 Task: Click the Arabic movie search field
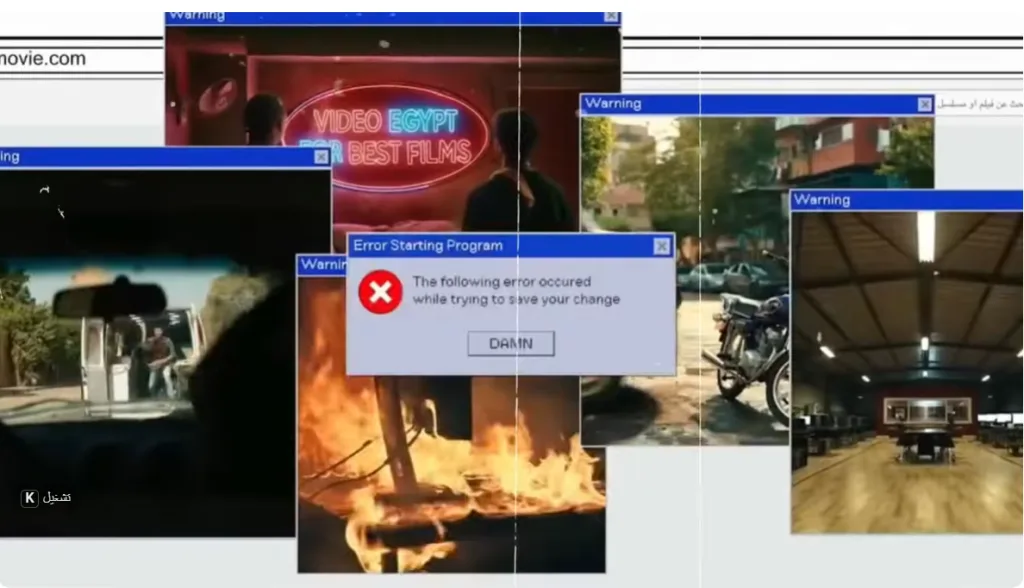click(x=978, y=104)
